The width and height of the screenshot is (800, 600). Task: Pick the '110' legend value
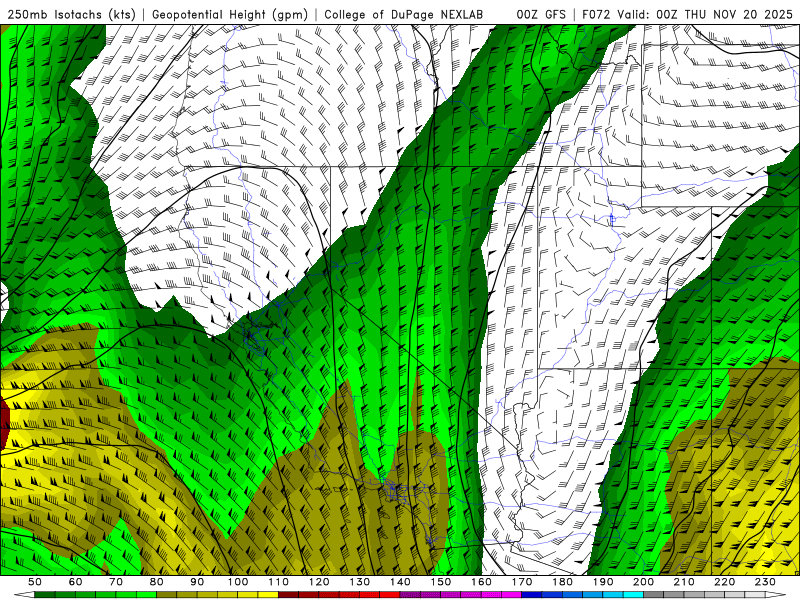pyautogui.click(x=278, y=582)
